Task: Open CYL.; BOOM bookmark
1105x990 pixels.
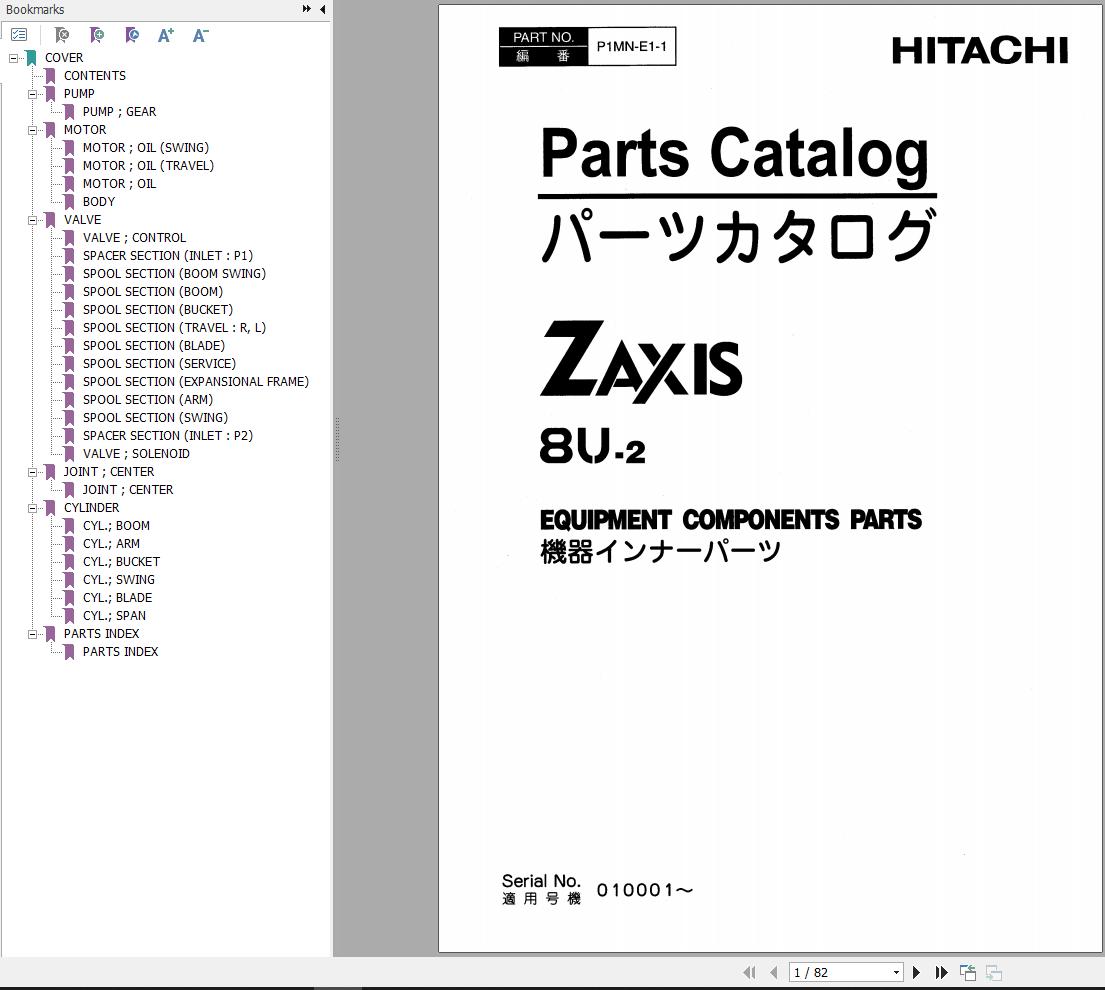Action: tap(116, 526)
